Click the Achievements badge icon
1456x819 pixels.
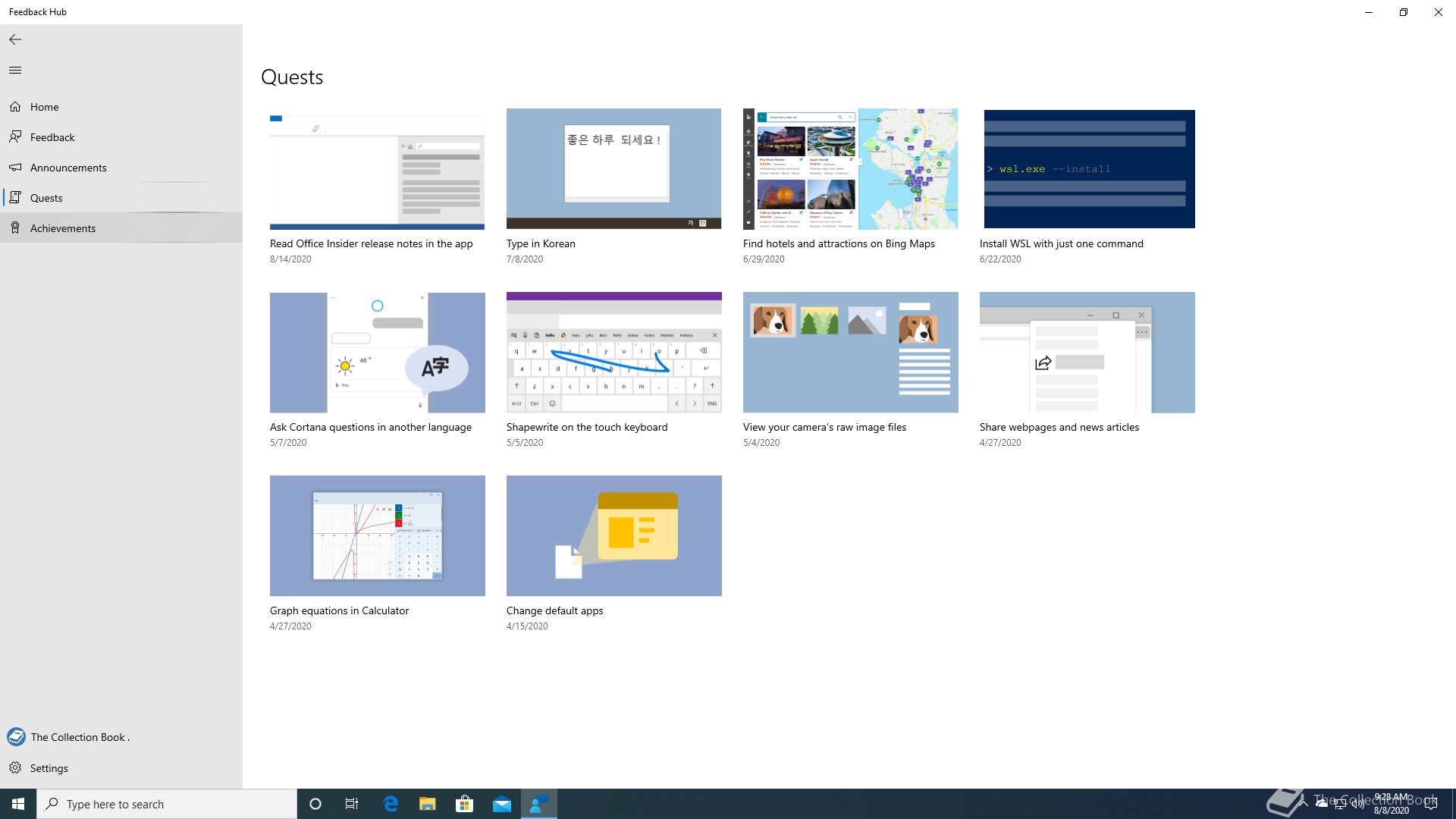pyautogui.click(x=15, y=228)
